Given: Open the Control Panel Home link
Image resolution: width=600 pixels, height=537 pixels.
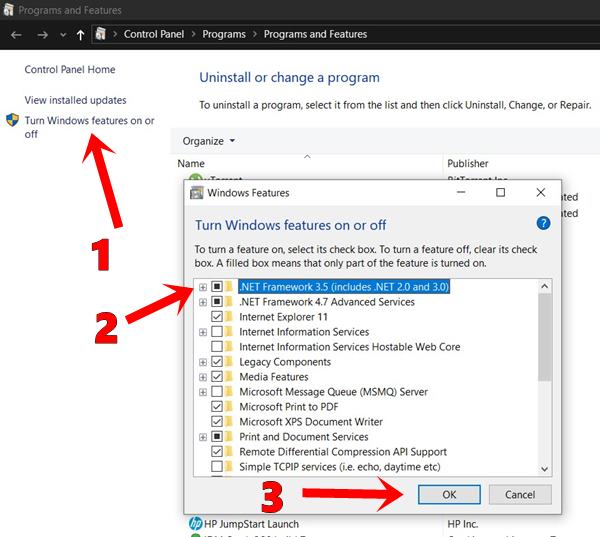Looking at the screenshot, I should (x=70, y=69).
